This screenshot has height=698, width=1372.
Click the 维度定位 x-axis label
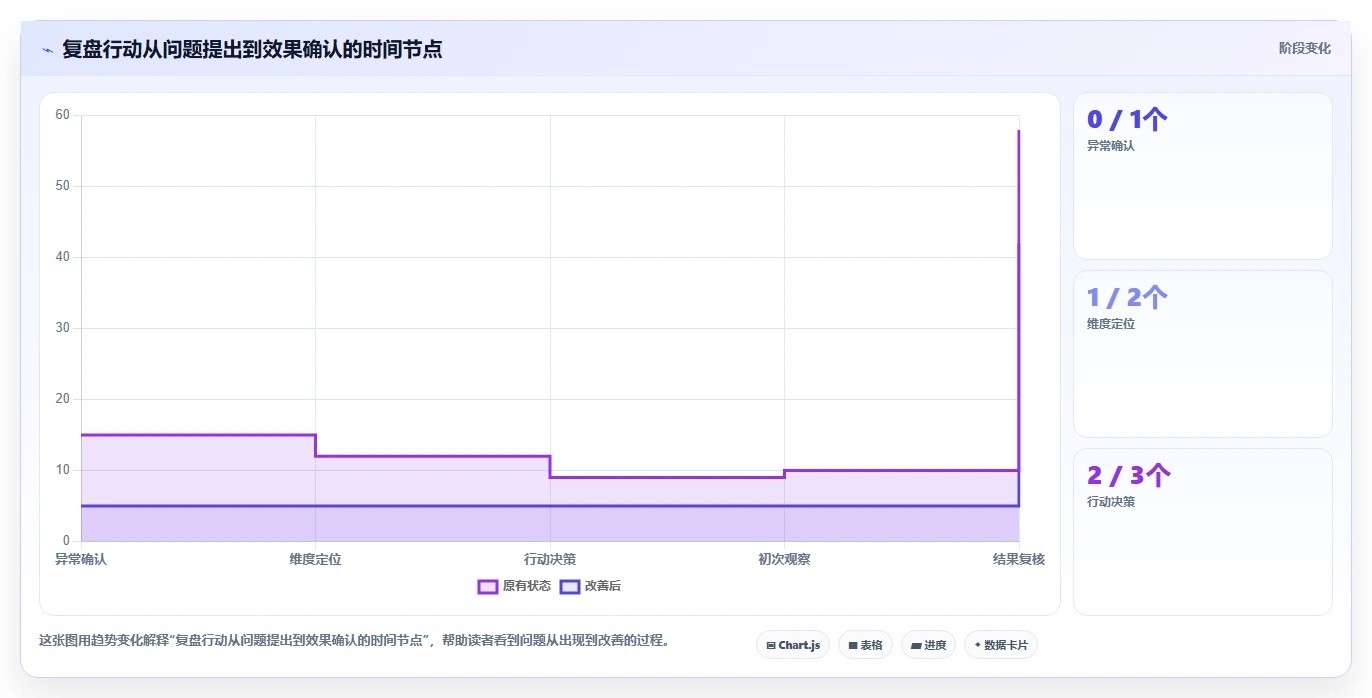click(x=315, y=559)
